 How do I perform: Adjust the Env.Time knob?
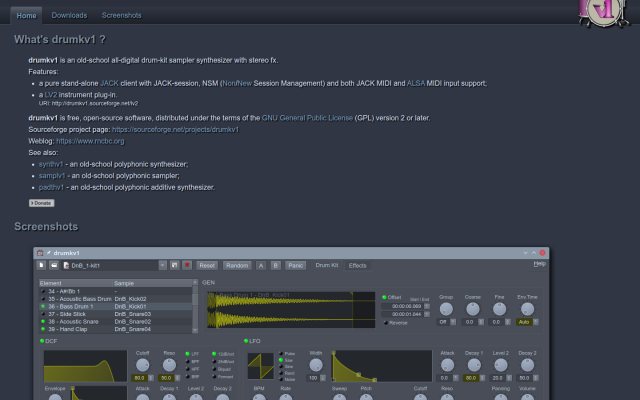pos(527,309)
